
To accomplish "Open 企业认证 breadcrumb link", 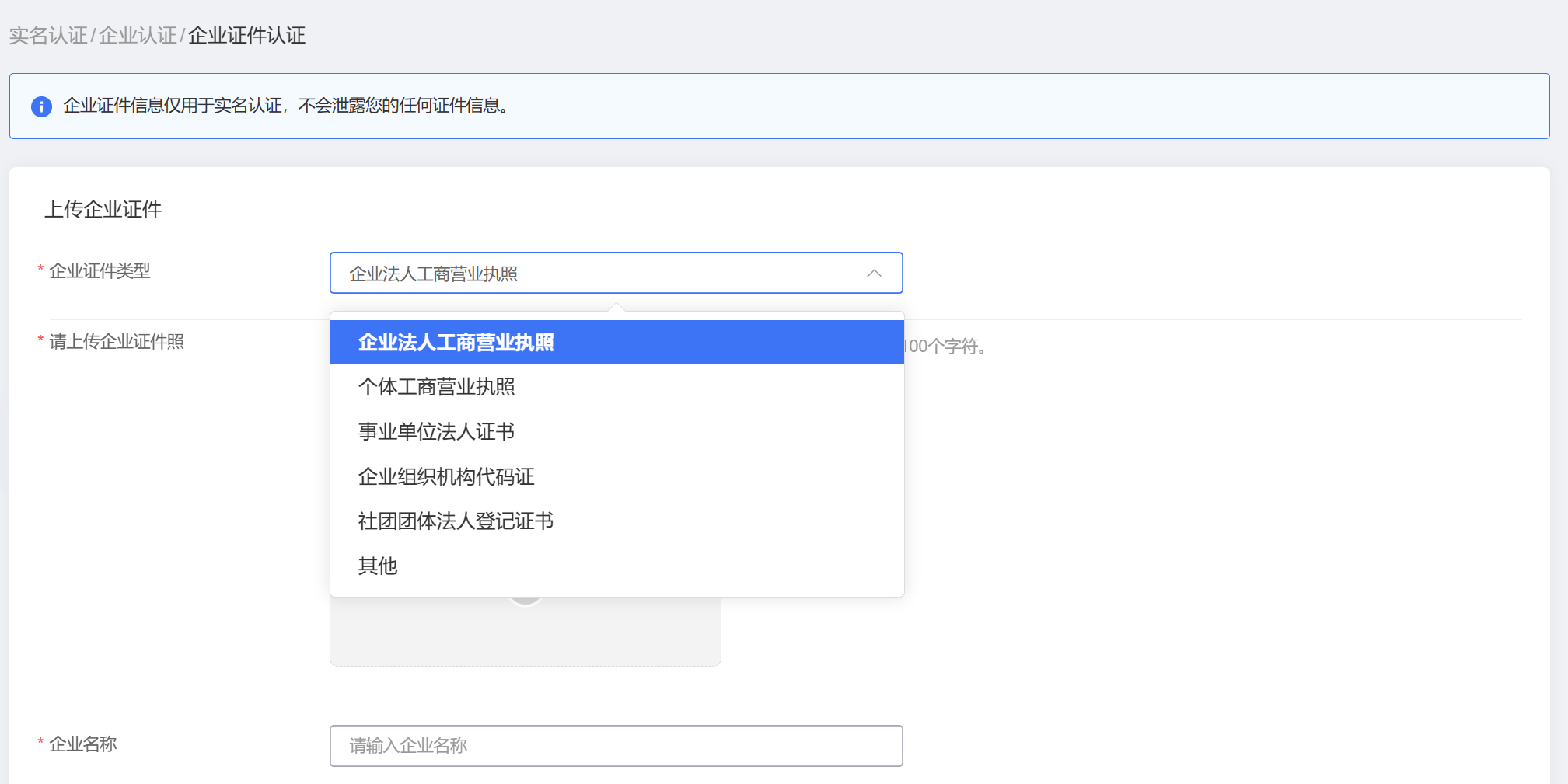I will 138,36.
